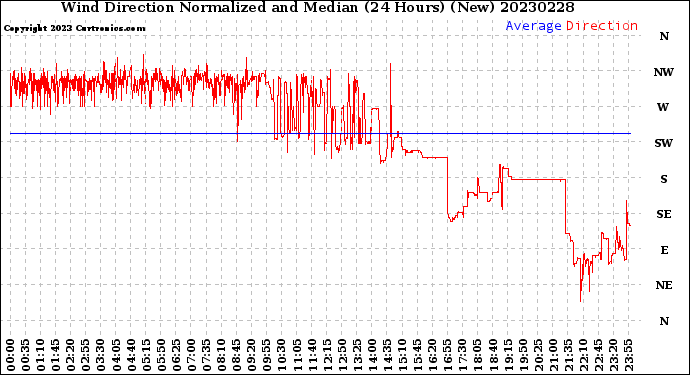The image size is (690, 375).
Task: Click the '11:05' time label
Action: coord(297,355)
